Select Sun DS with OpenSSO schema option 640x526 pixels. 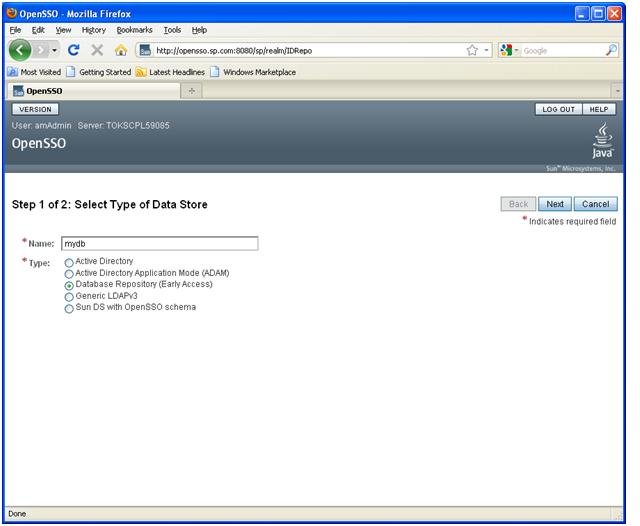[x=69, y=308]
